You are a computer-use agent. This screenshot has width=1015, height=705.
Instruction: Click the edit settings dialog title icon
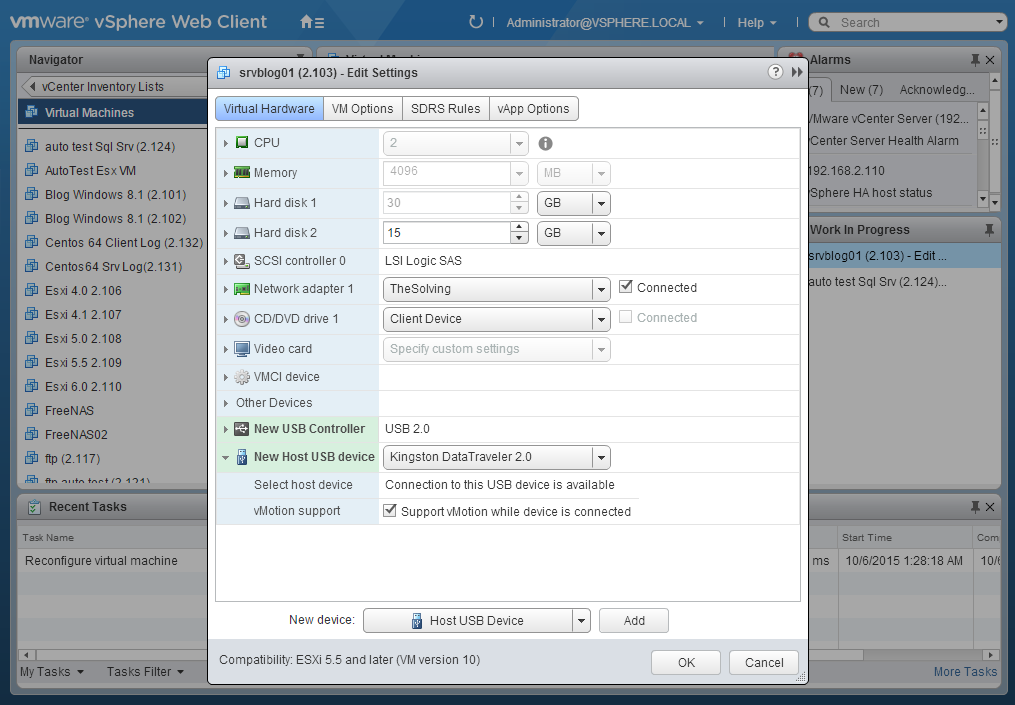224,73
